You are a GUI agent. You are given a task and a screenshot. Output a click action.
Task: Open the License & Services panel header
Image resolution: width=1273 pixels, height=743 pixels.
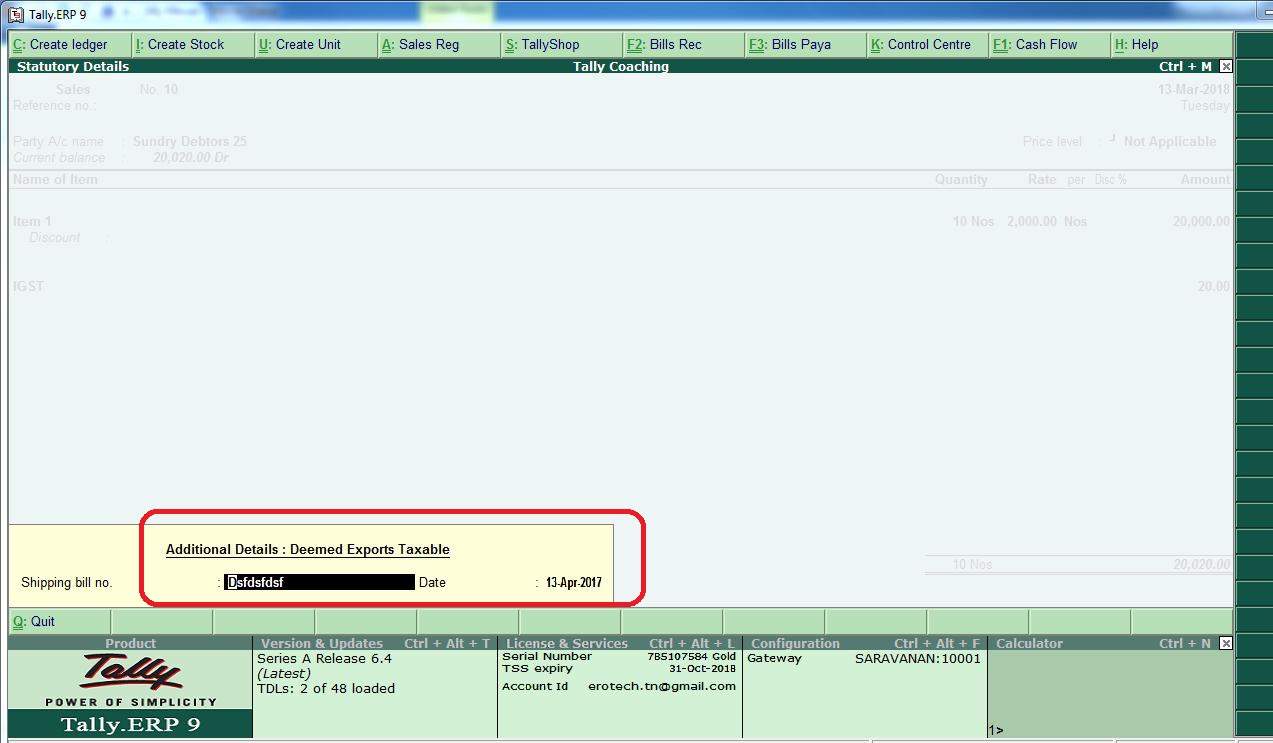tap(619, 643)
